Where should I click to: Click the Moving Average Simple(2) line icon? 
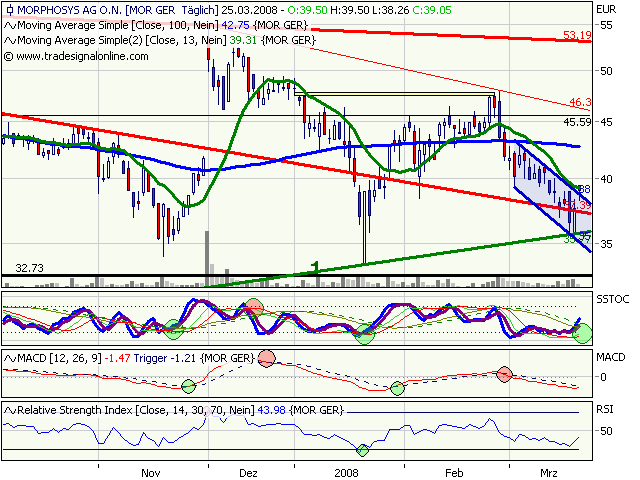[x=10, y=41]
